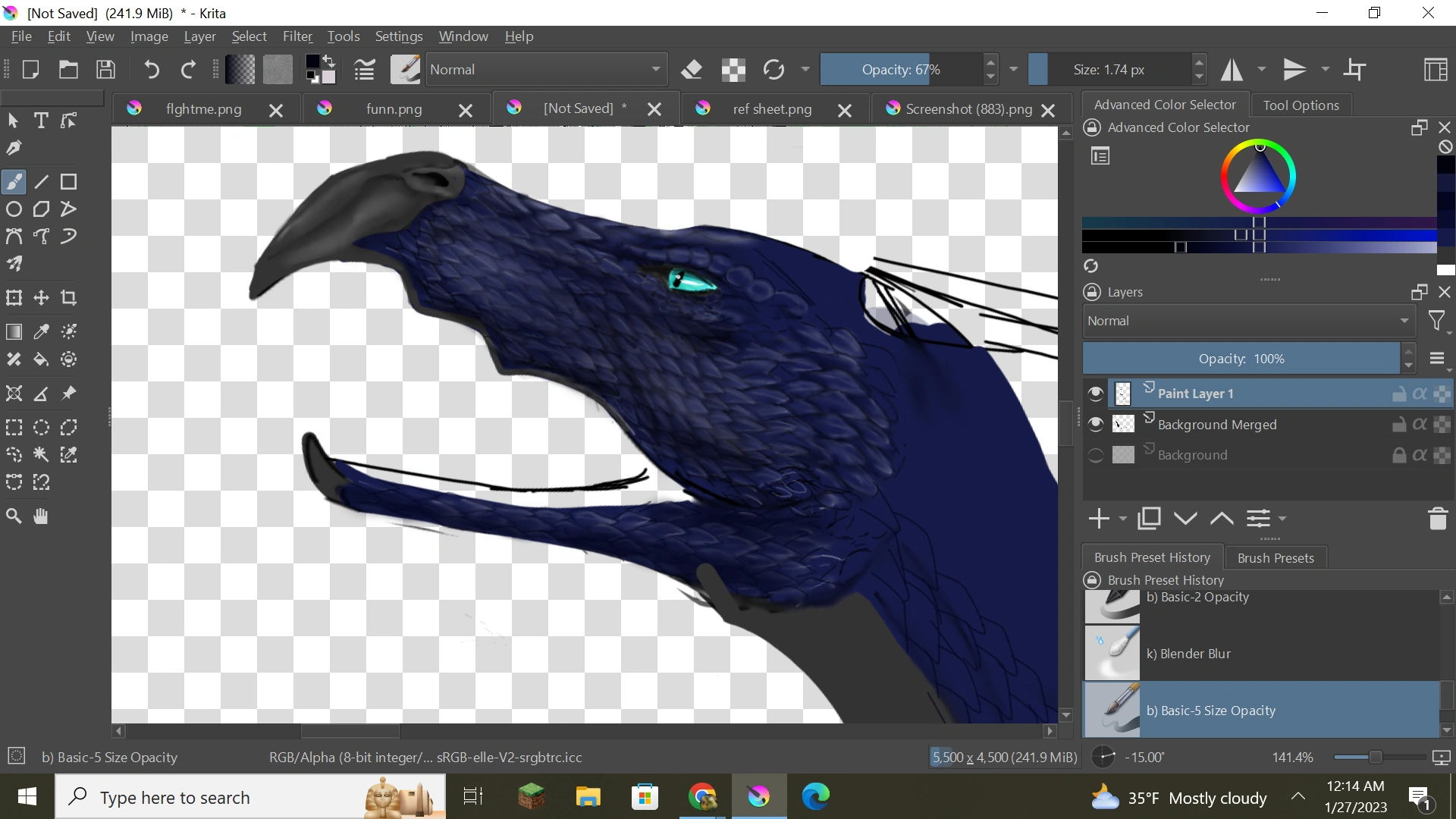The height and width of the screenshot is (819, 1456).
Task: Select the Crop tool
Action: pos(69,298)
